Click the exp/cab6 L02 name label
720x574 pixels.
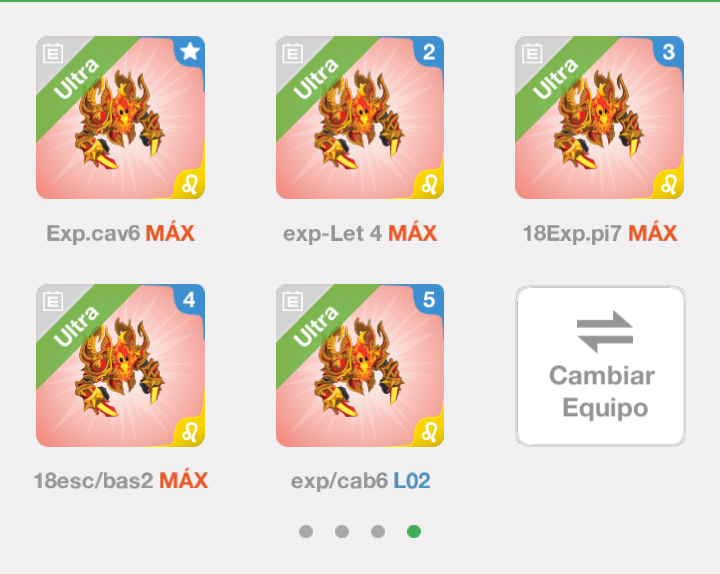[x=360, y=481]
